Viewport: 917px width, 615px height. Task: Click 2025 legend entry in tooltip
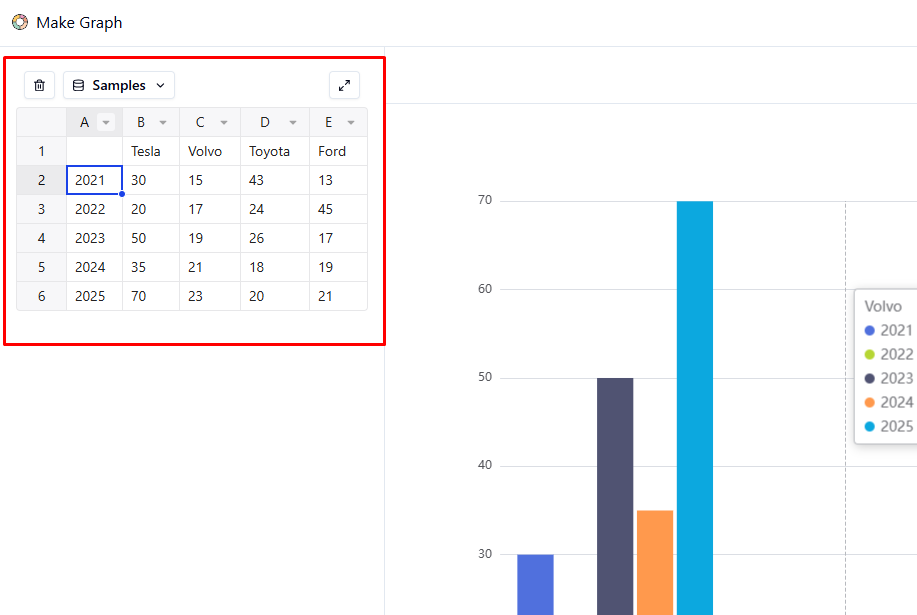(x=890, y=426)
